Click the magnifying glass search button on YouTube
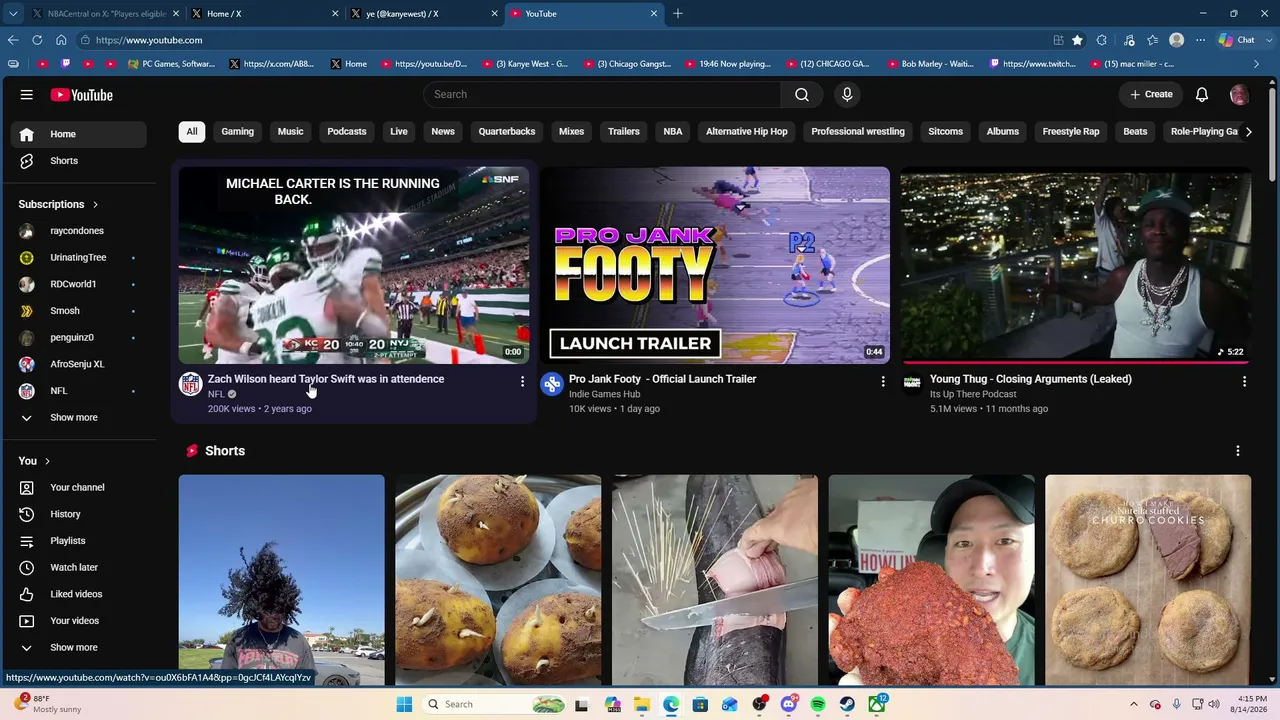Viewport: 1280px width, 720px height. [x=802, y=94]
